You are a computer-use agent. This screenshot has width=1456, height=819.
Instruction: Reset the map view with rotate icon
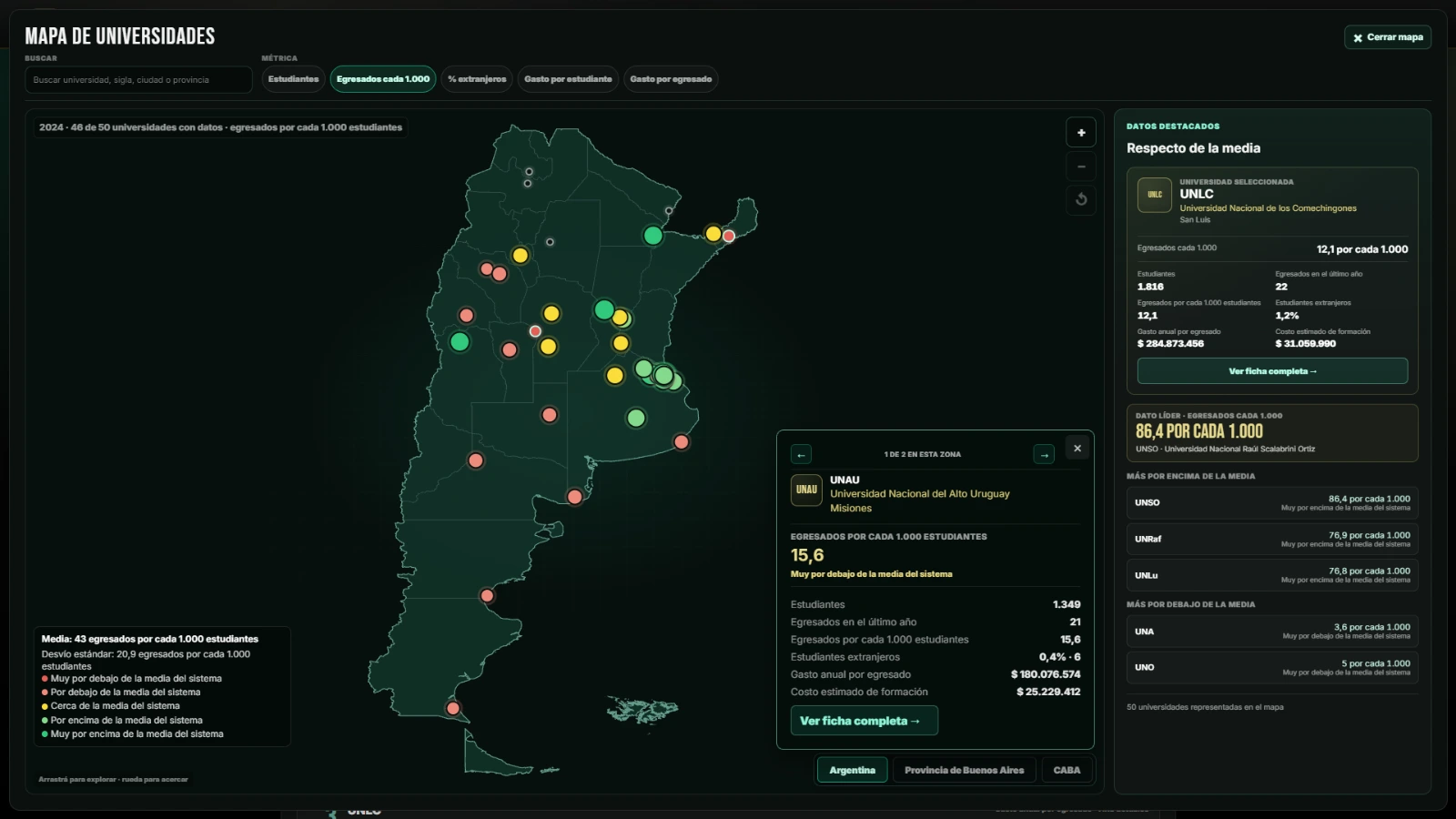click(1081, 200)
